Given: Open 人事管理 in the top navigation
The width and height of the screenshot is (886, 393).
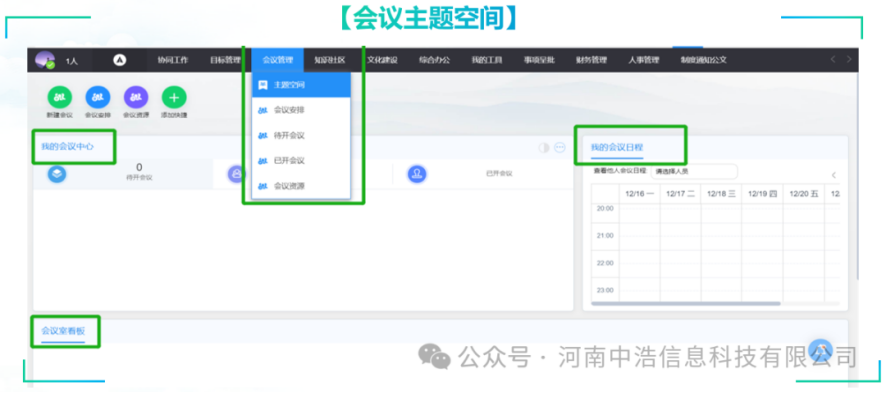Looking at the screenshot, I should click(644, 60).
